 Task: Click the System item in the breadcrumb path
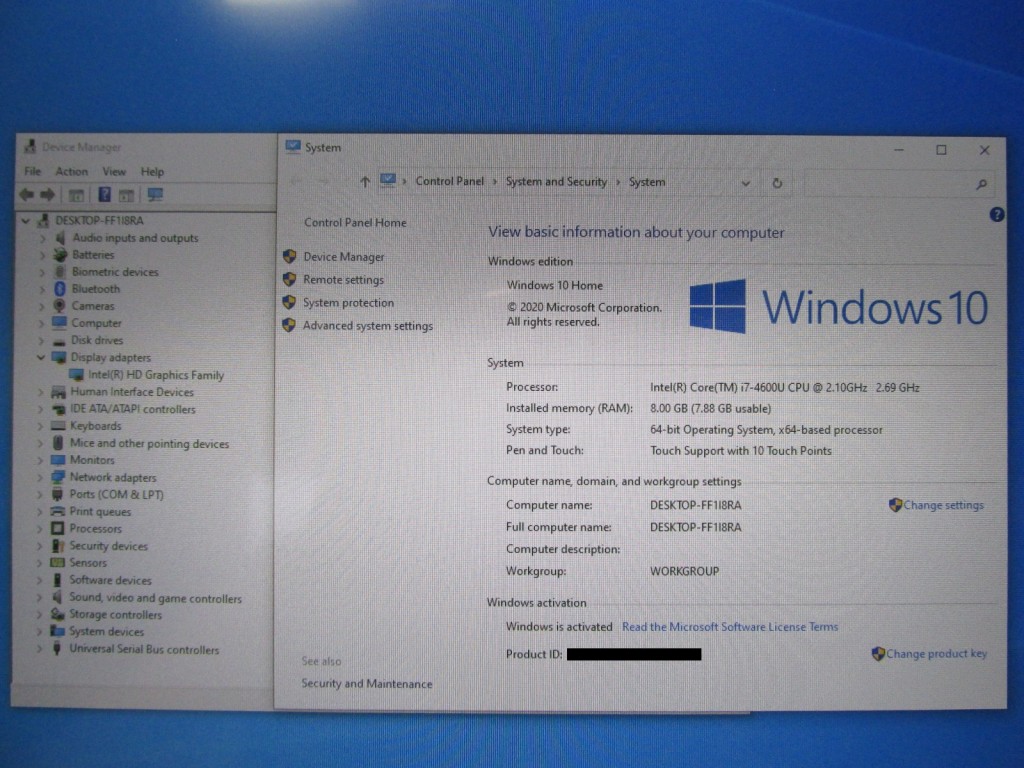point(647,182)
